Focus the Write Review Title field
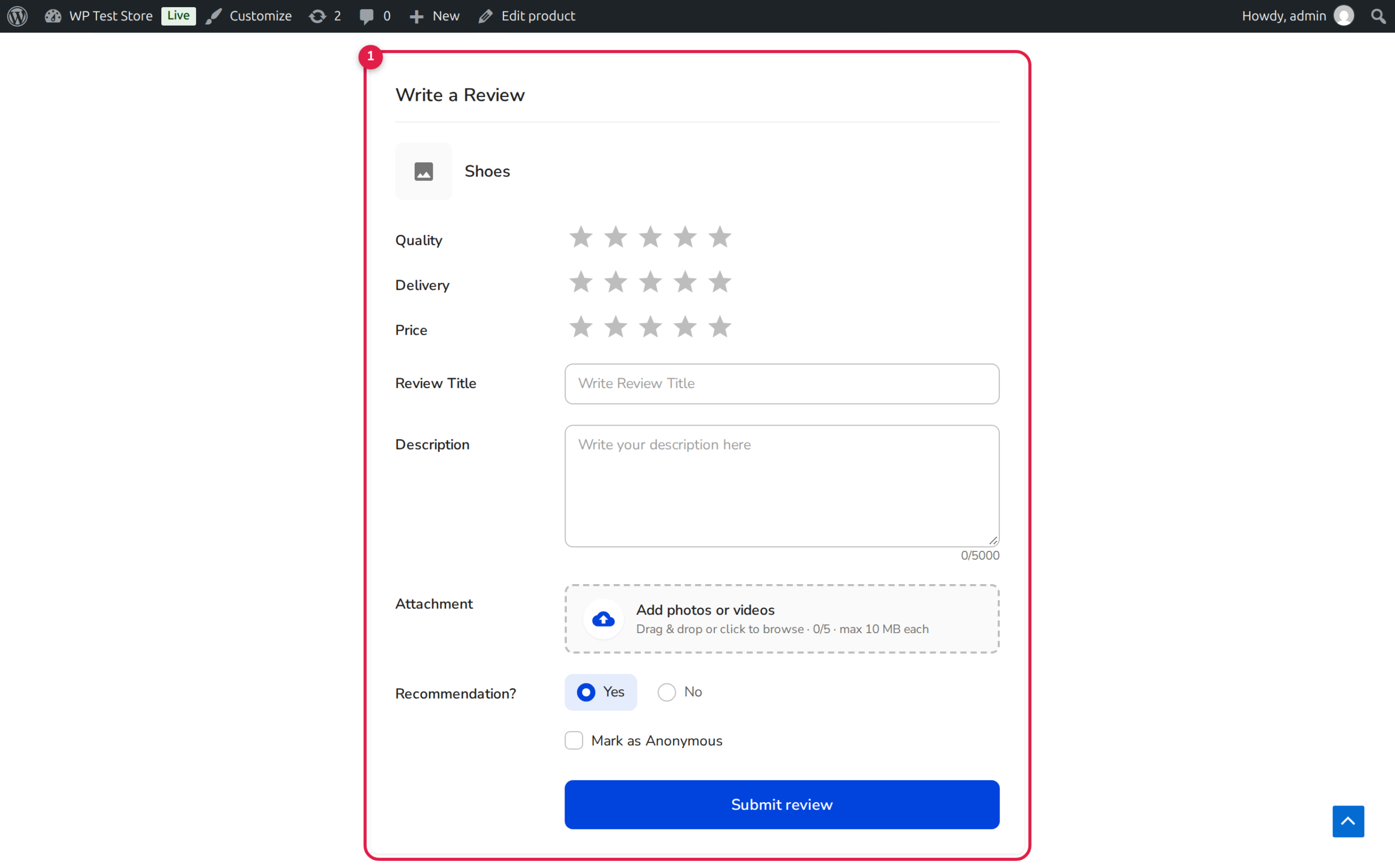Screen dimensions: 1395x868 click(x=782, y=384)
